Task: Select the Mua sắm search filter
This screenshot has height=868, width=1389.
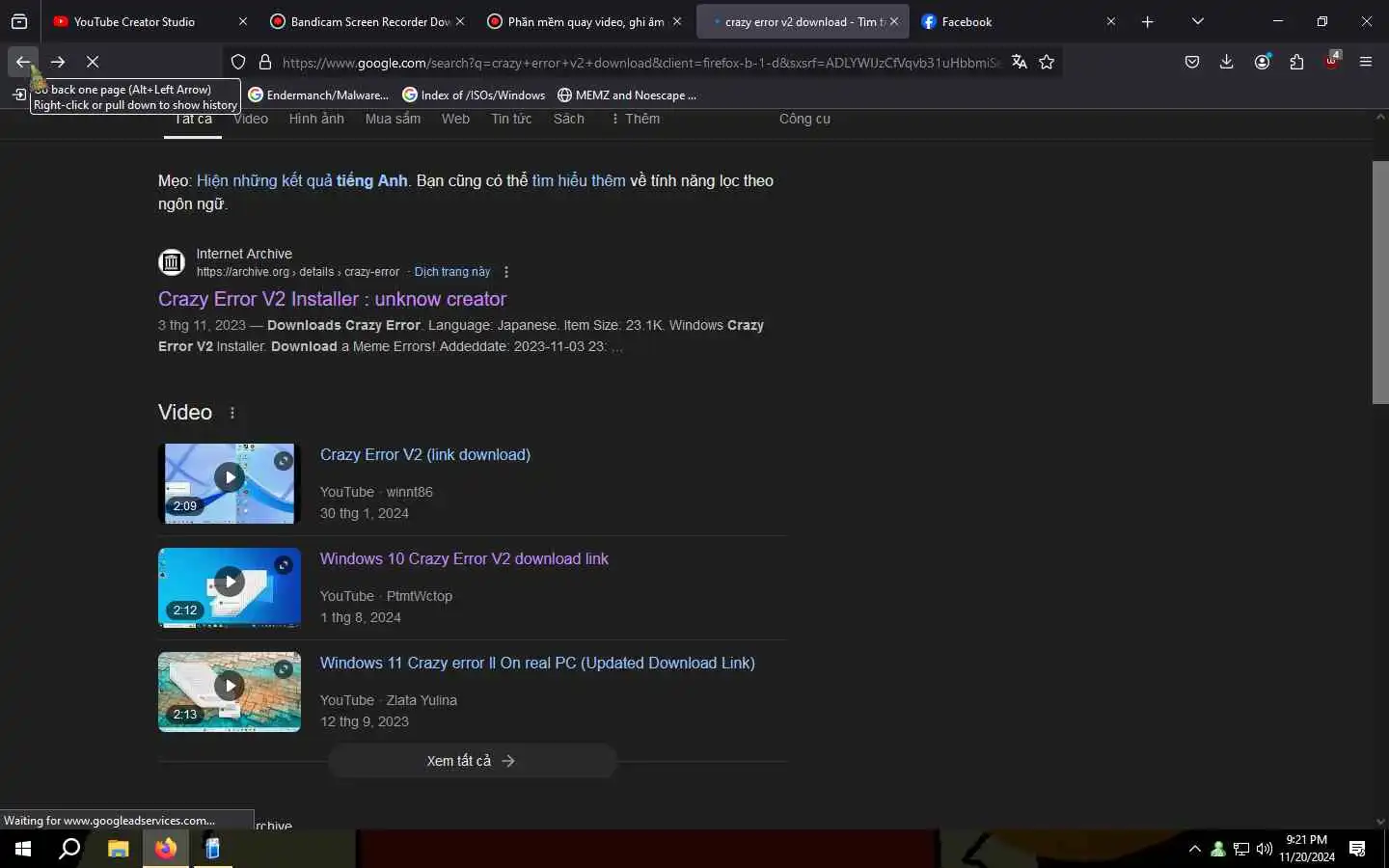Action: 393,119
